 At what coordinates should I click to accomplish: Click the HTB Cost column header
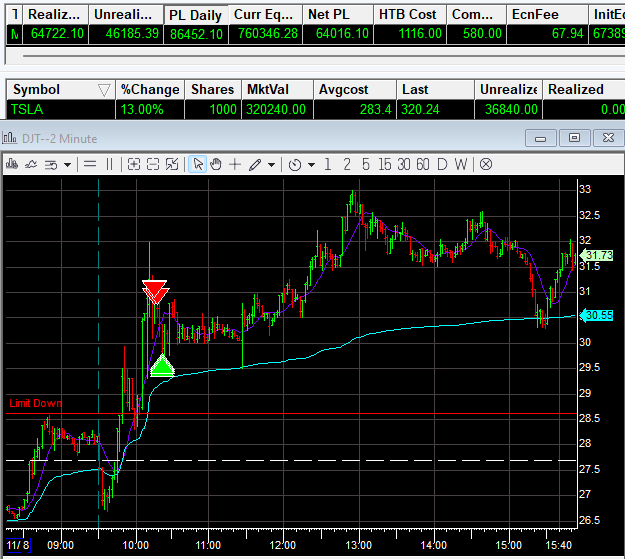point(410,14)
